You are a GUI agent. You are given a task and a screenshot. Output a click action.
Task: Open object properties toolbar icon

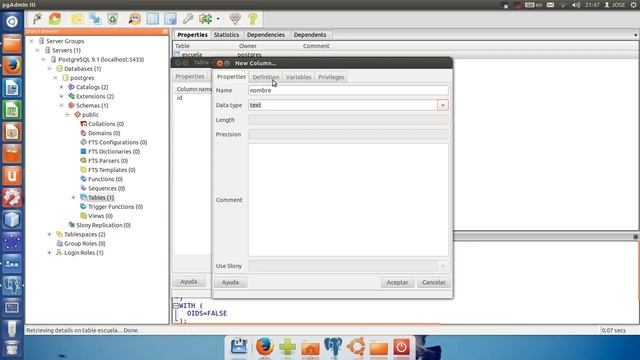coord(77,18)
